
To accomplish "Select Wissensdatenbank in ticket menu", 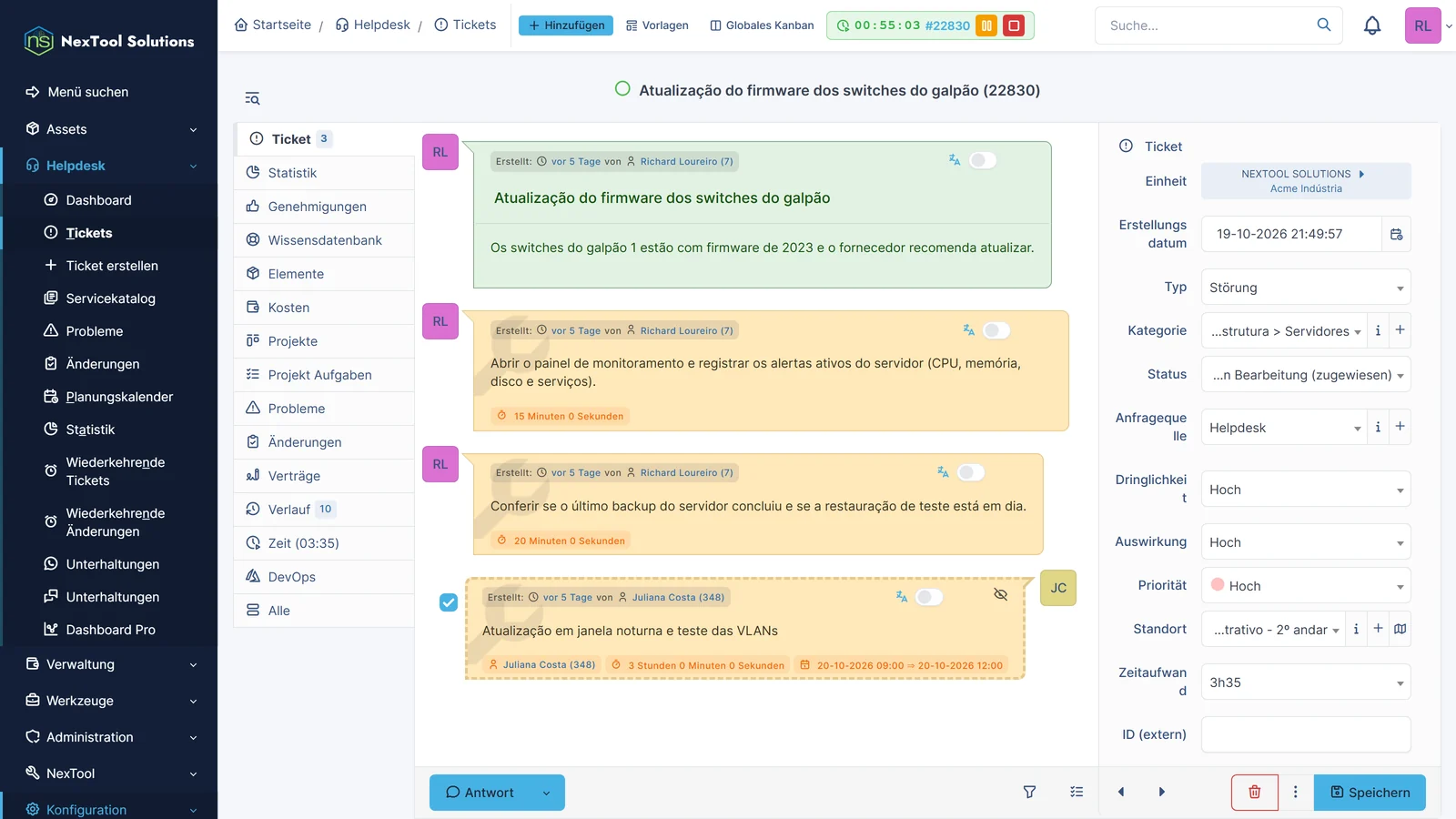I will pyautogui.click(x=324, y=240).
